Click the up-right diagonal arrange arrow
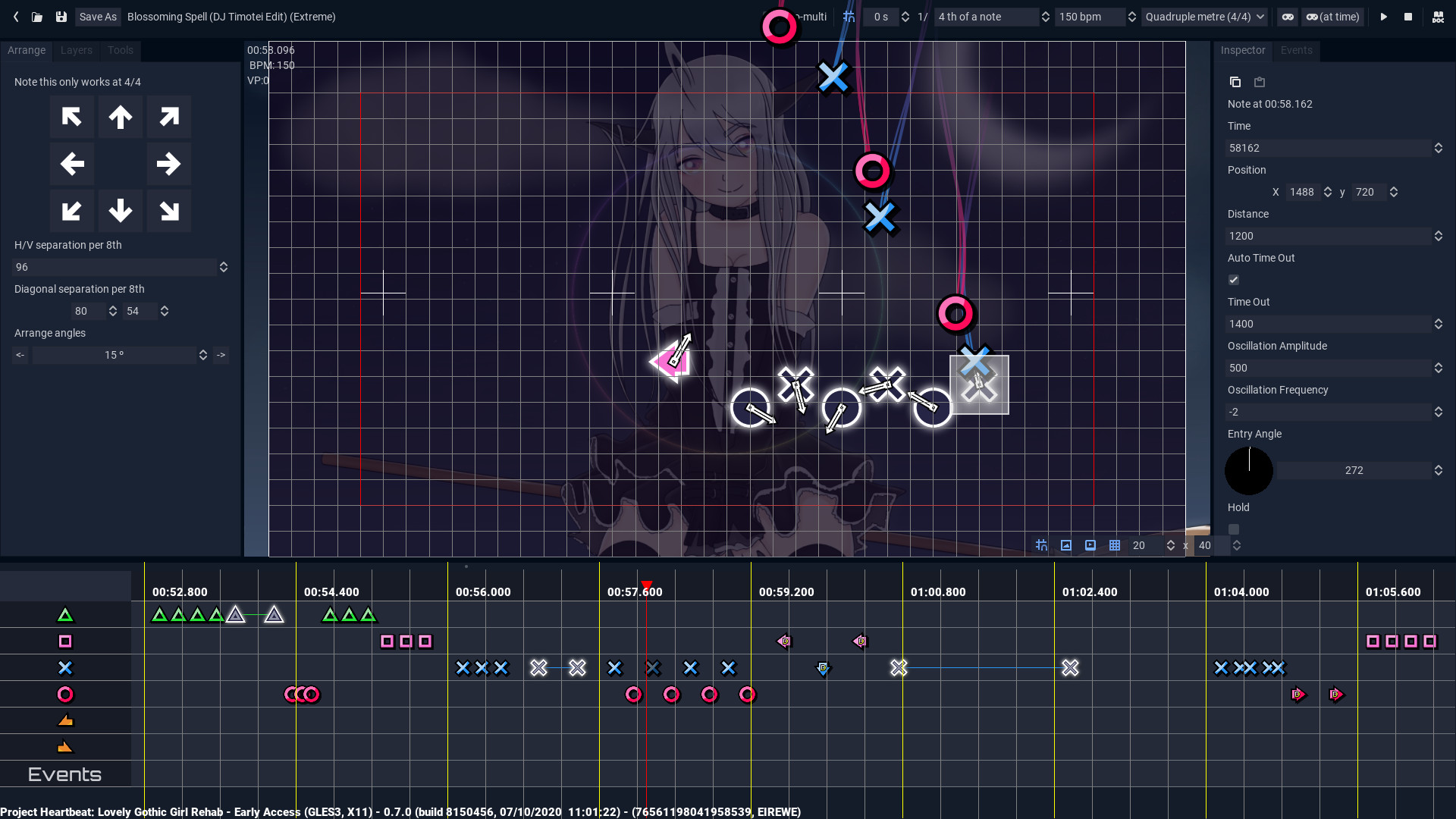Image resolution: width=1456 pixels, height=819 pixels. pyautogui.click(x=168, y=117)
